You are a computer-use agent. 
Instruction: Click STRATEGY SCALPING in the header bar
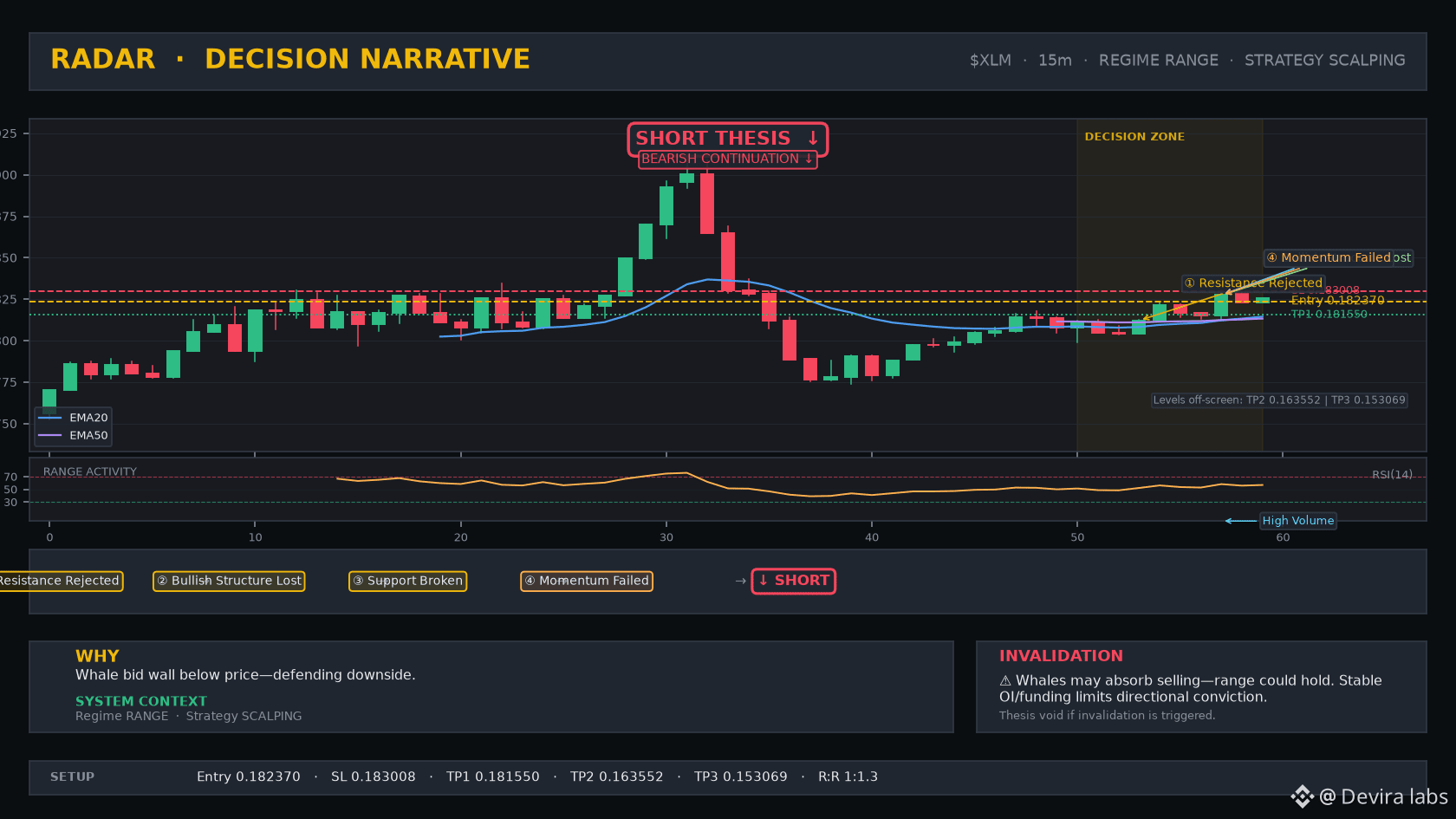point(1325,61)
